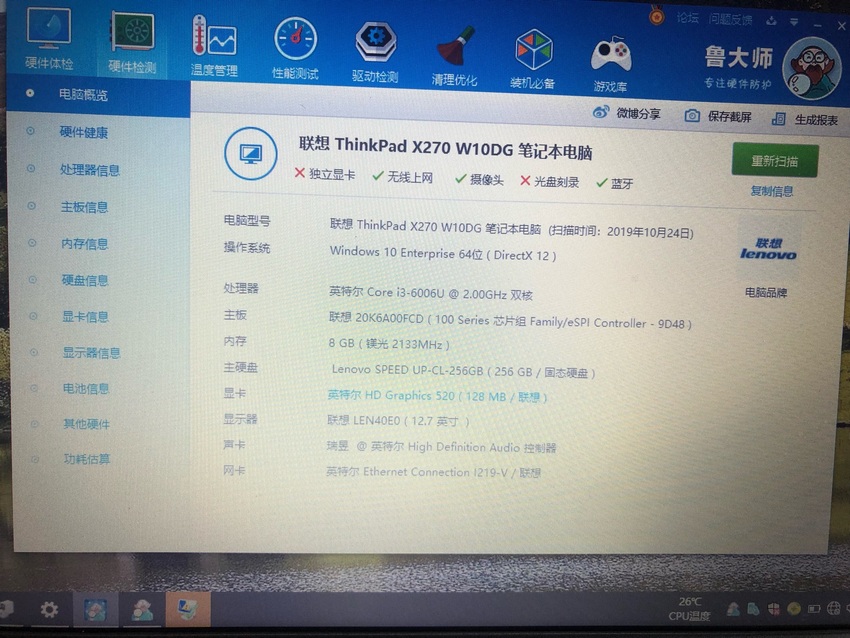This screenshot has height=638, width=850.
Task: Click the 无线上网 status indicator
Action: pyautogui.click(x=403, y=177)
